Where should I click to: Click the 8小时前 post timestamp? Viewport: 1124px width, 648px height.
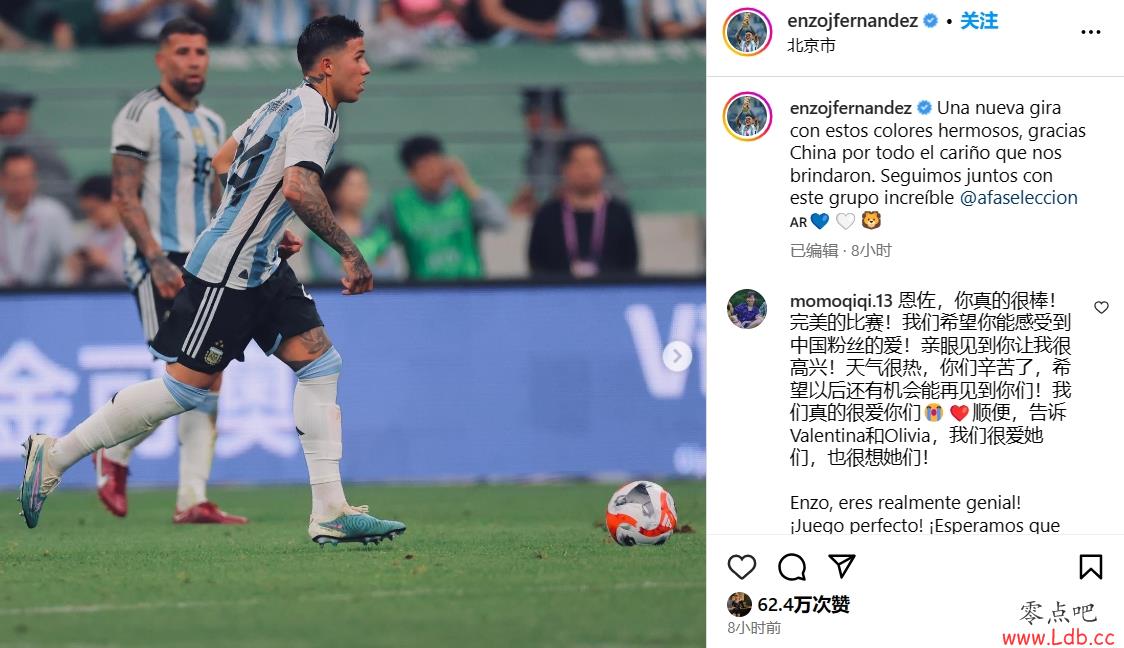(x=753, y=628)
